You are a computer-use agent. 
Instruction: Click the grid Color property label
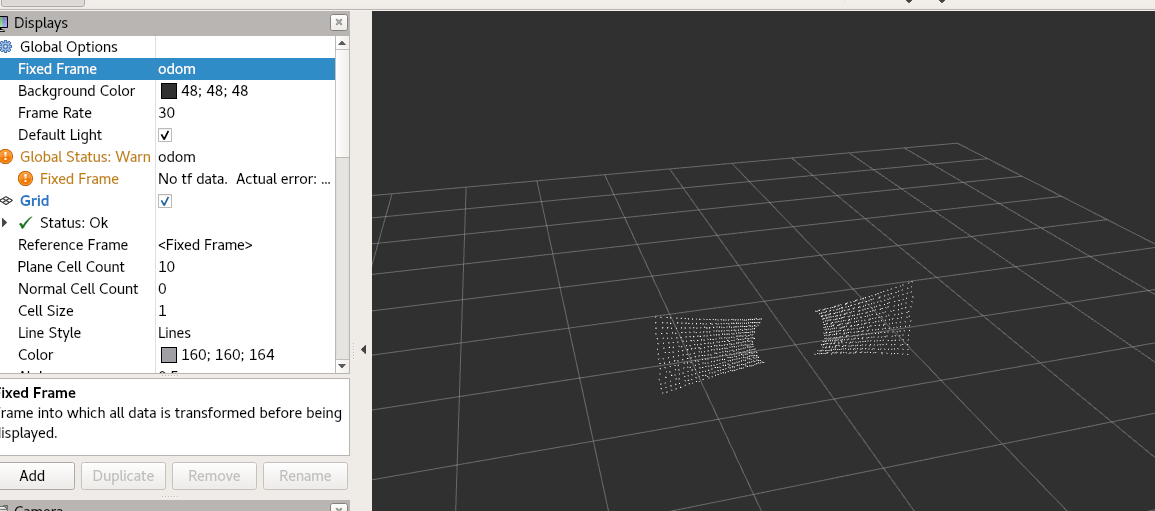click(36, 355)
